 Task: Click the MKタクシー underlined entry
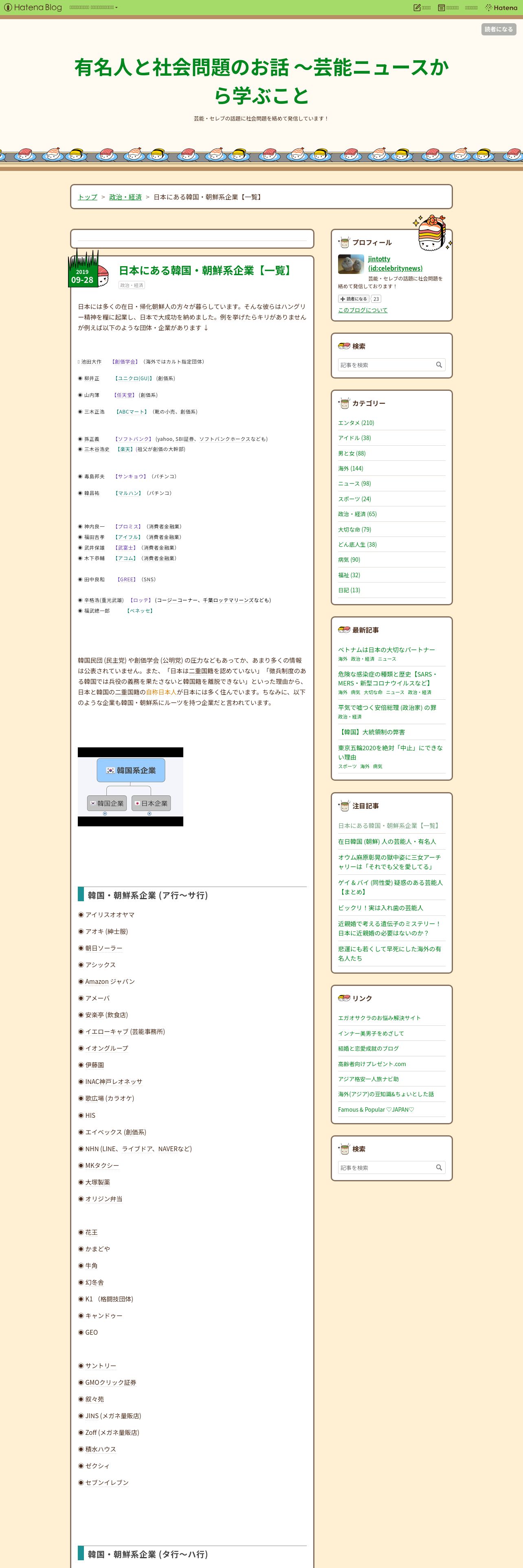[102, 1165]
